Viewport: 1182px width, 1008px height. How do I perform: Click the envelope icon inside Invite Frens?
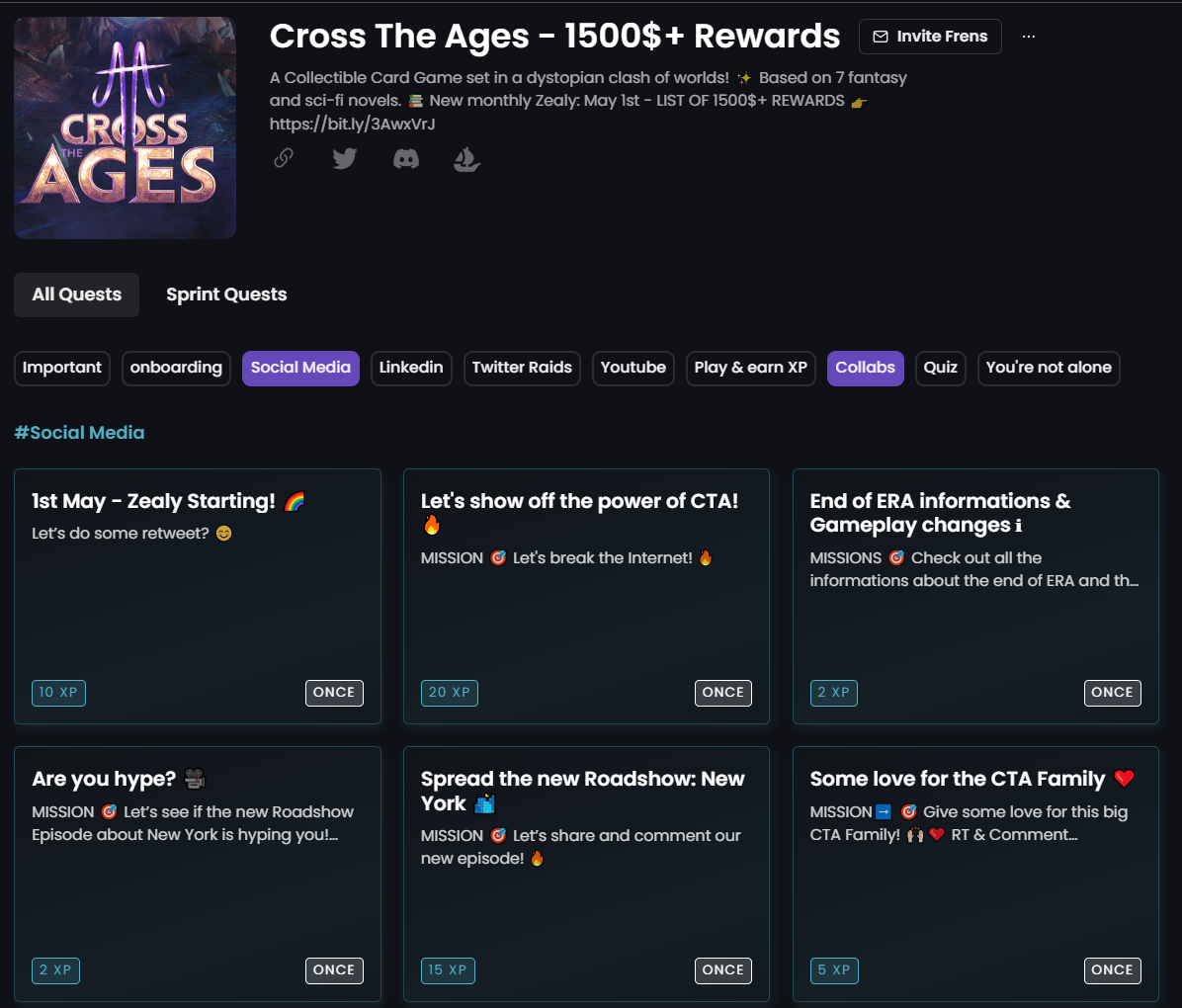click(x=881, y=37)
